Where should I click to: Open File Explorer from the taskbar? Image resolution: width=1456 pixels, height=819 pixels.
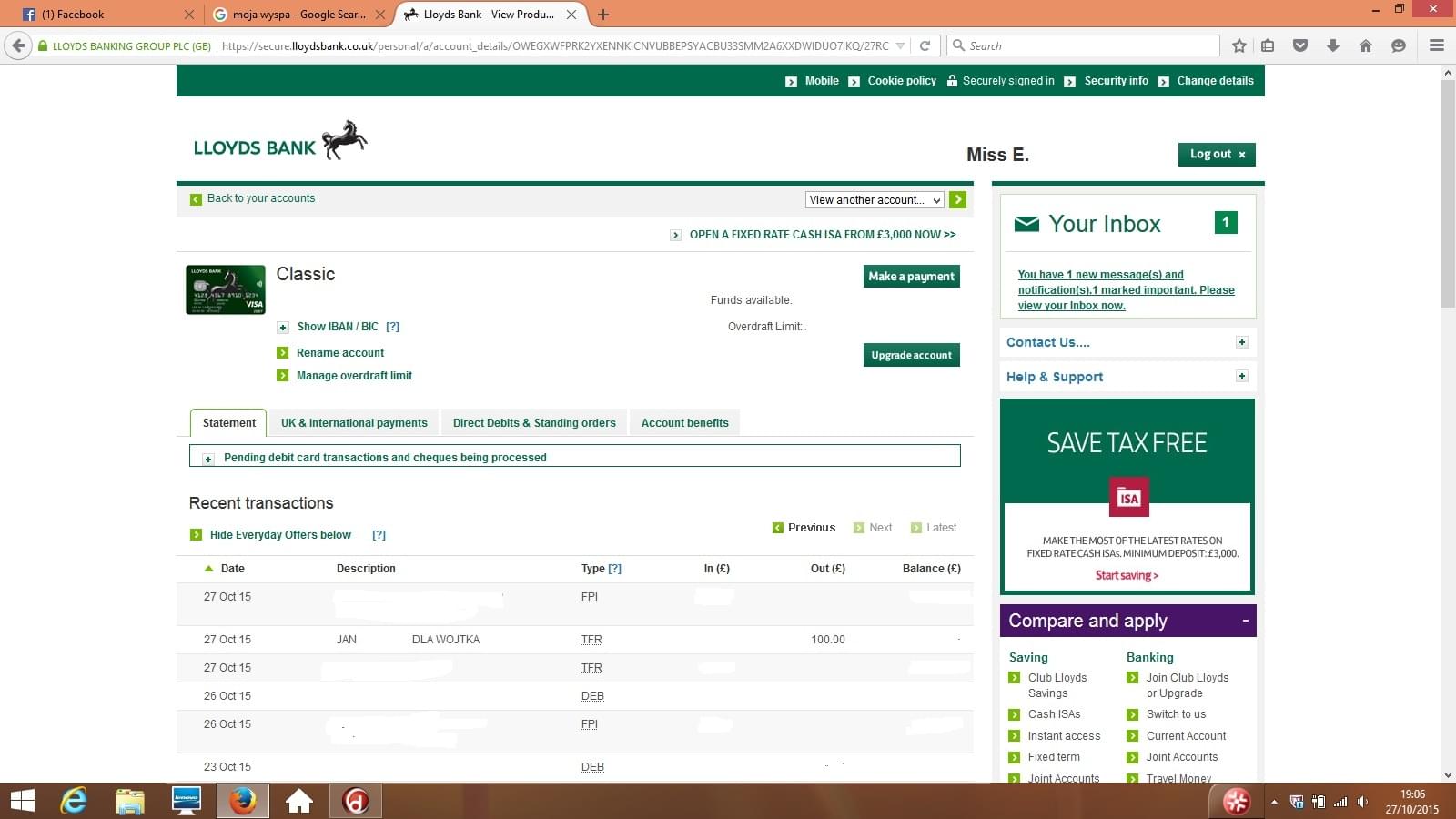(x=130, y=801)
